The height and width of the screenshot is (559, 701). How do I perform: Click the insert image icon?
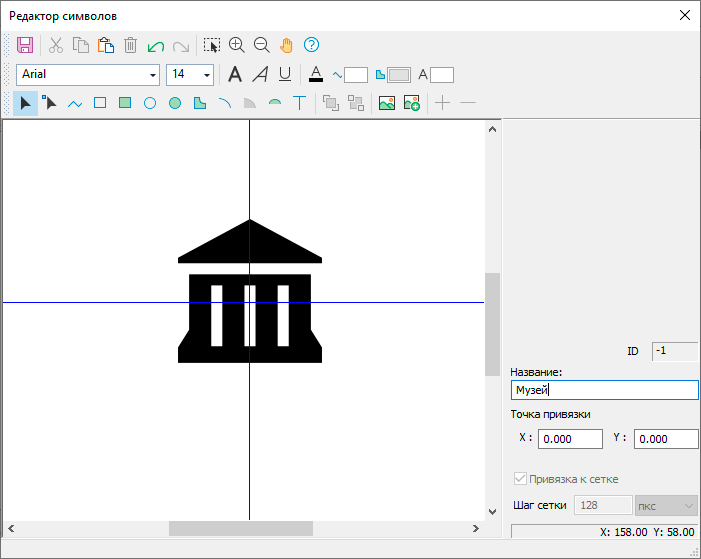click(x=387, y=103)
